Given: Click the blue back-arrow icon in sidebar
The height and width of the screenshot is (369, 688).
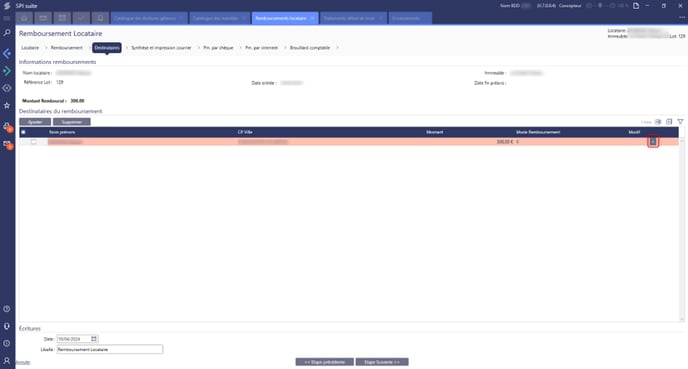Looking at the screenshot, I should pos(7,54).
